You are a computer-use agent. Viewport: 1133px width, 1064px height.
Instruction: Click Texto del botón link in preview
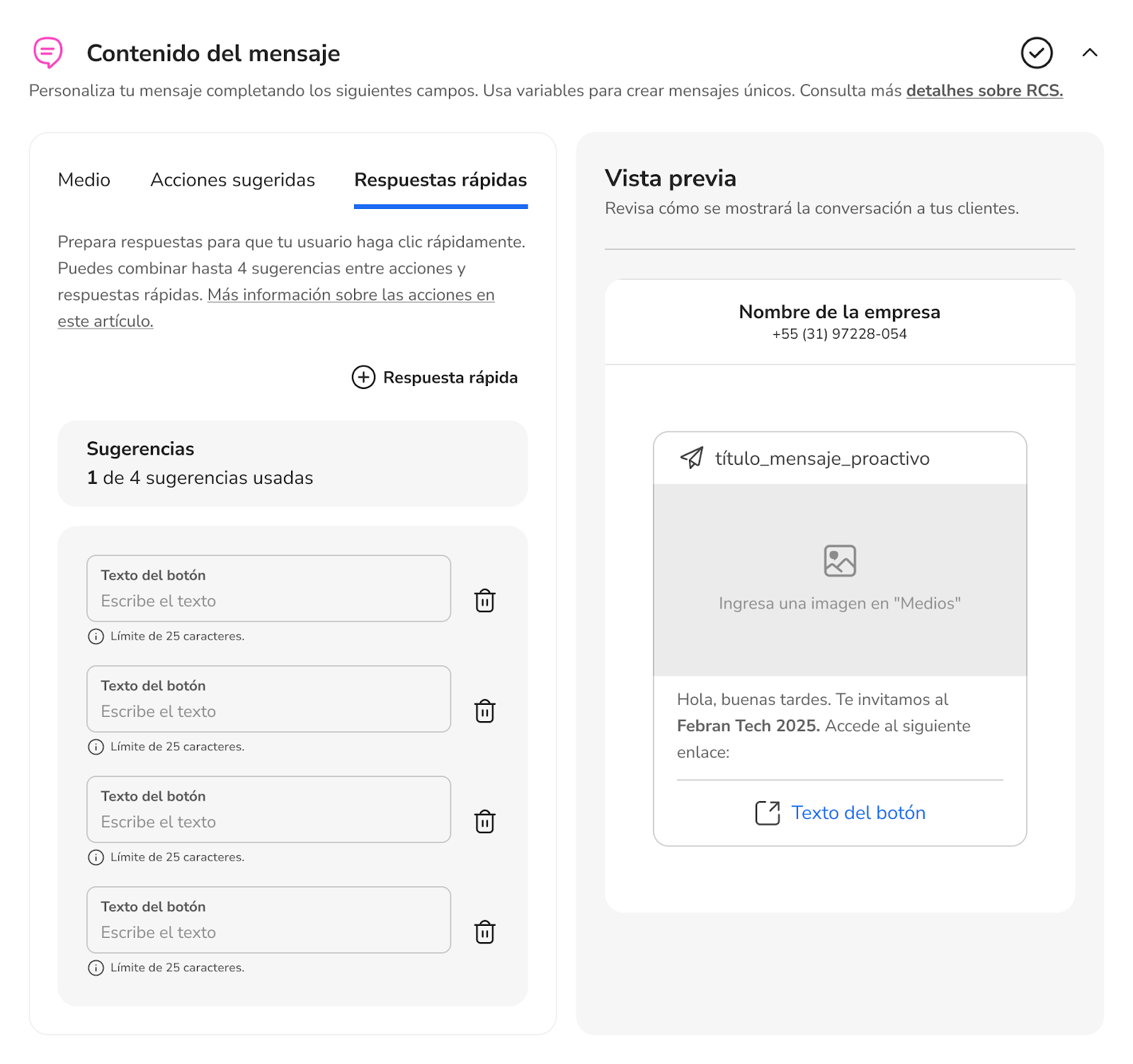pos(858,813)
